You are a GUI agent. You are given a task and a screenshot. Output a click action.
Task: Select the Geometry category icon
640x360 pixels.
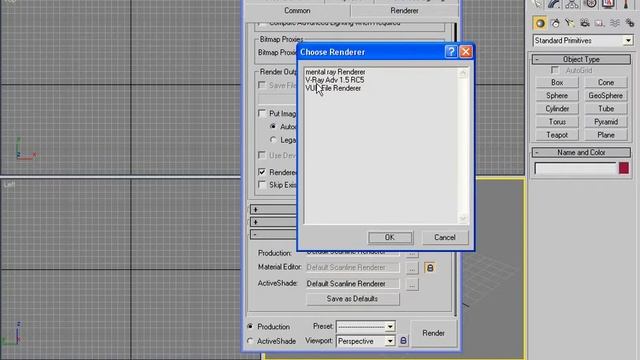[x=540, y=23]
